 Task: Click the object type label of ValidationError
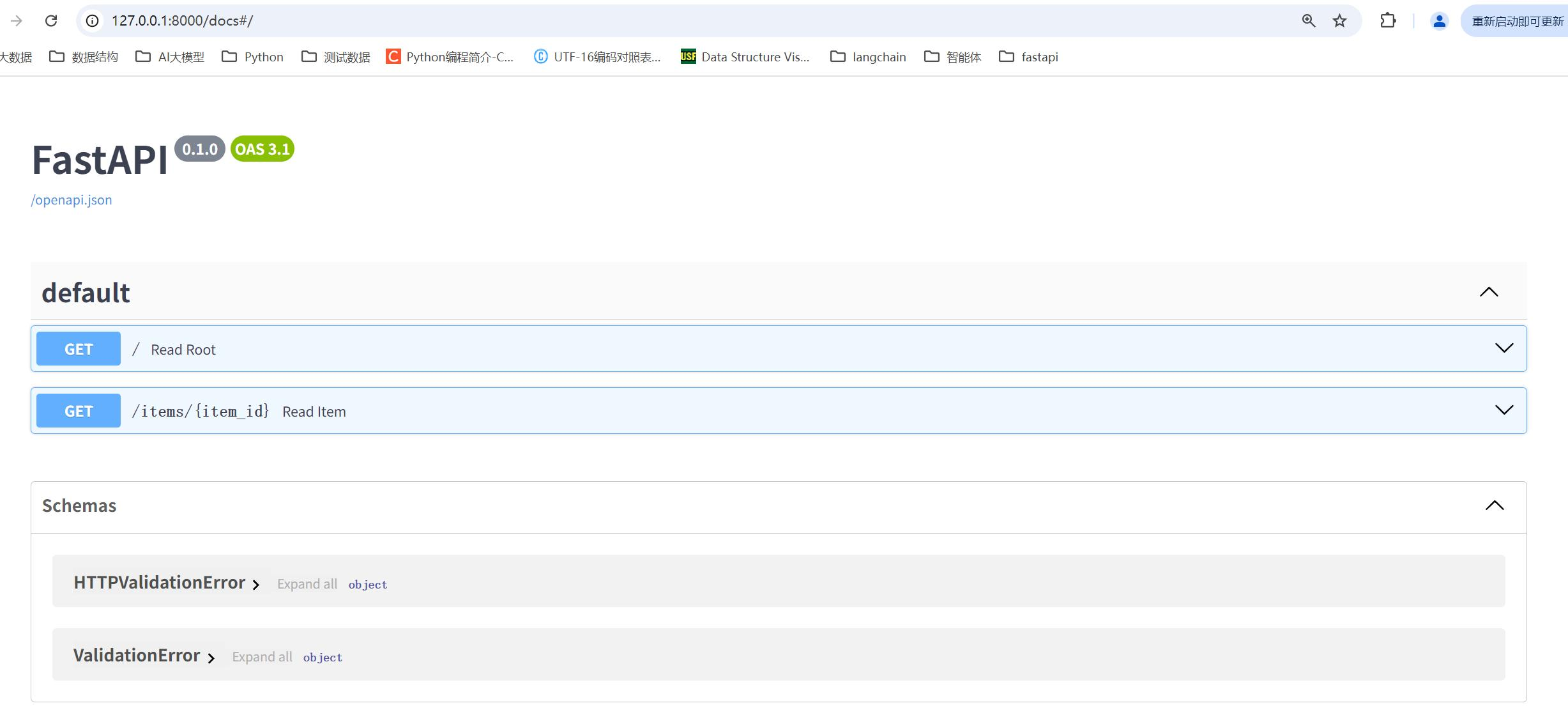pos(323,658)
